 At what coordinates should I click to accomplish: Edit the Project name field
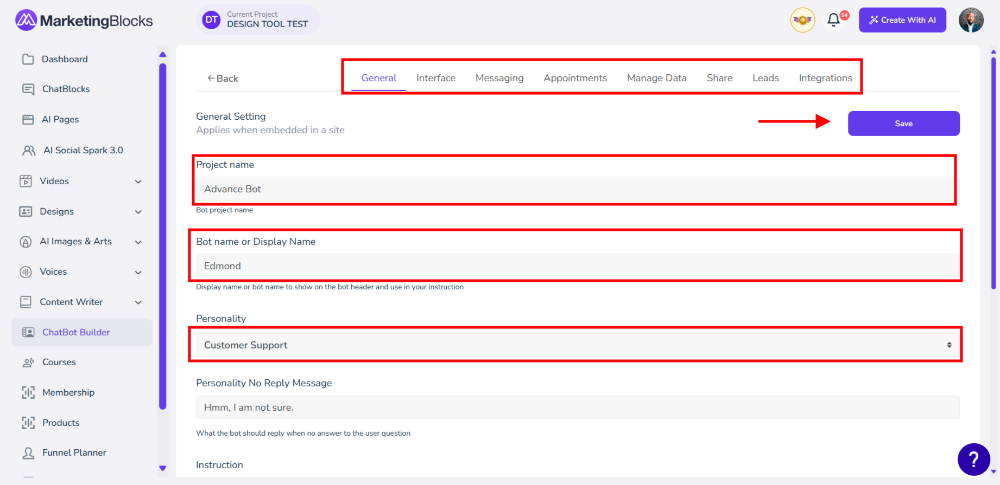click(577, 189)
